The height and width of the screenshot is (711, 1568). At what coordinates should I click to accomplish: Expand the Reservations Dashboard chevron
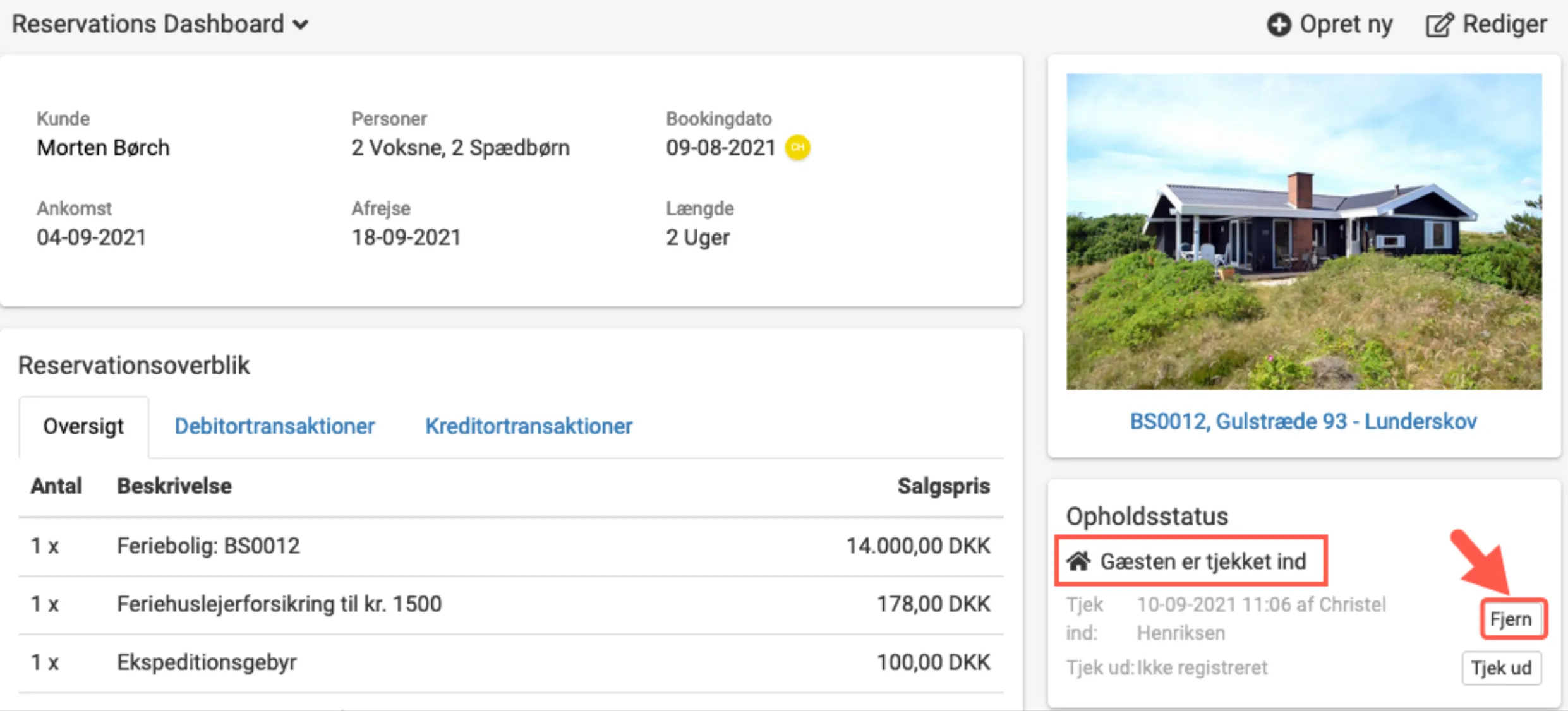tap(301, 25)
